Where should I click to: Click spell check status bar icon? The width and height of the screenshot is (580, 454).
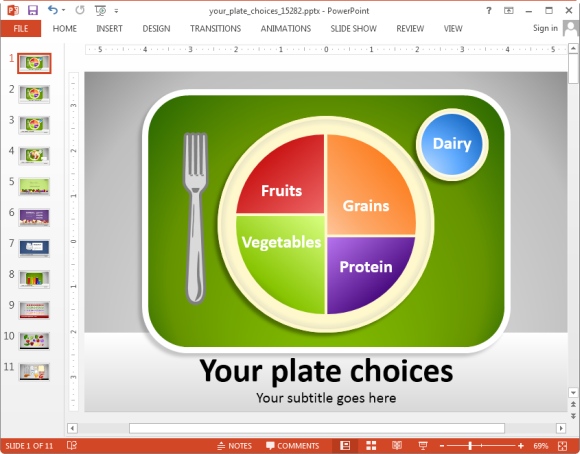(x=72, y=445)
